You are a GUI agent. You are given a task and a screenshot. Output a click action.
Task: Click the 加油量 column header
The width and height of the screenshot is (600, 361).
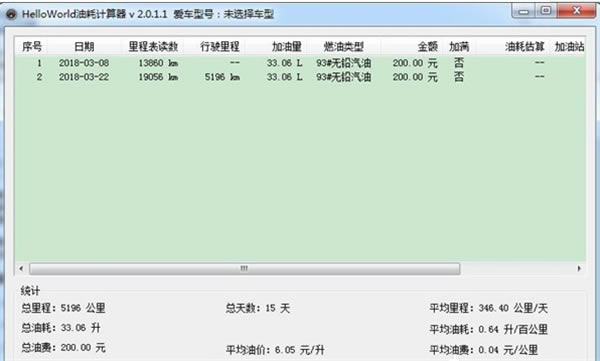click(x=287, y=47)
